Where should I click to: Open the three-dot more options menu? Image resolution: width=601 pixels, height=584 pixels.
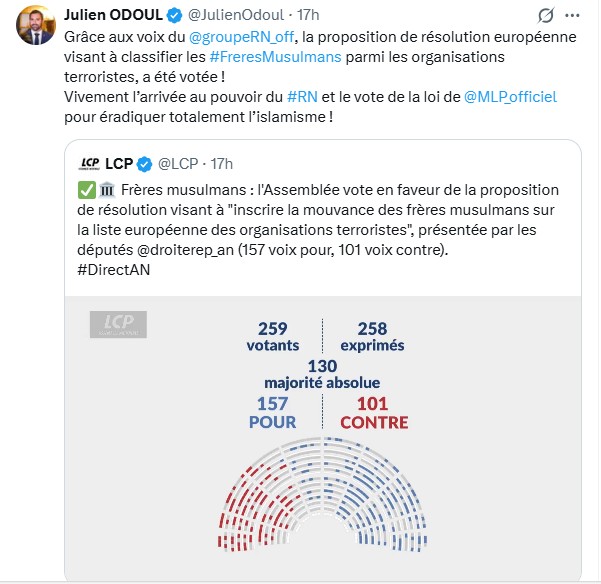pos(579,16)
